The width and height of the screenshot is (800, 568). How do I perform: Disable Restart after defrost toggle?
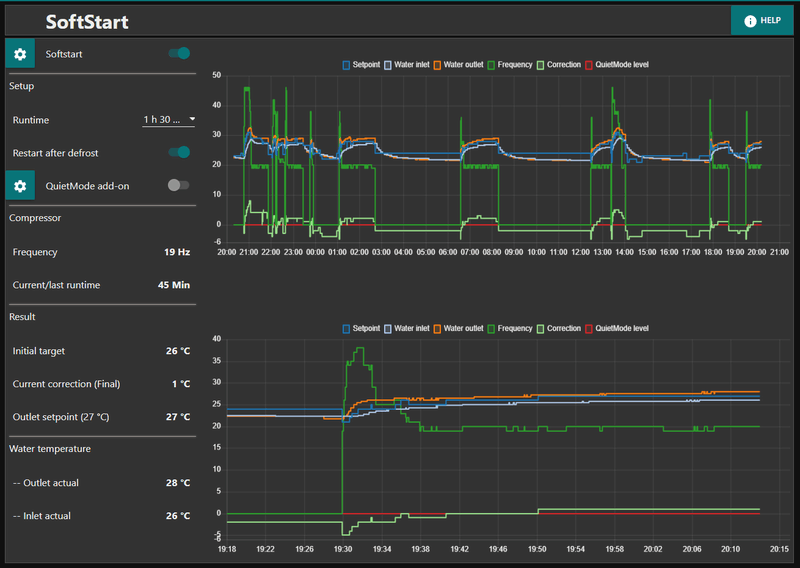pyautogui.click(x=179, y=152)
